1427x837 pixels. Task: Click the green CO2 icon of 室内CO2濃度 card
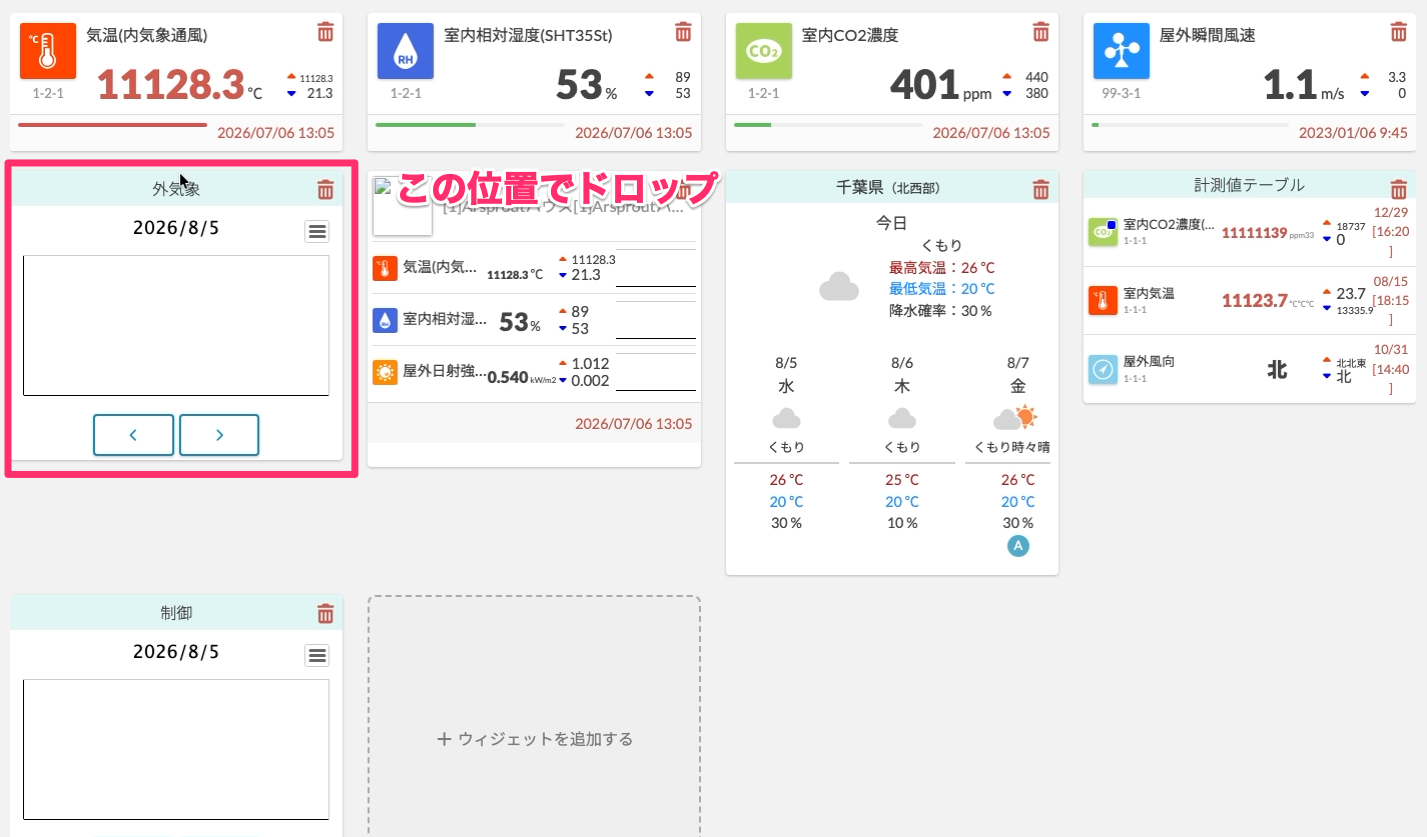point(763,52)
